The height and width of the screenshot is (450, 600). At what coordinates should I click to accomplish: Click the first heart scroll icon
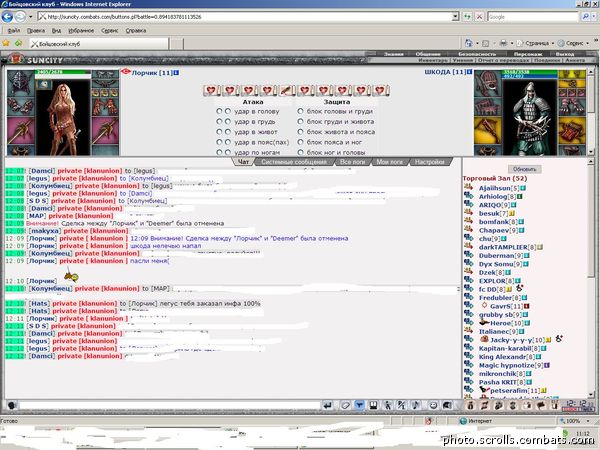point(212,91)
